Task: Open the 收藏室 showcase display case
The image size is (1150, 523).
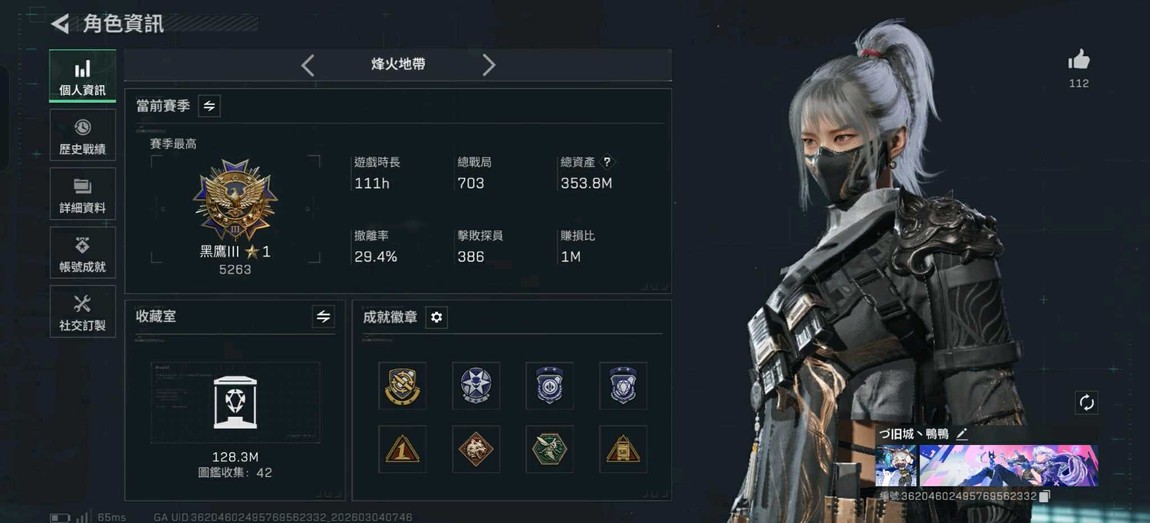Action: [x=235, y=402]
